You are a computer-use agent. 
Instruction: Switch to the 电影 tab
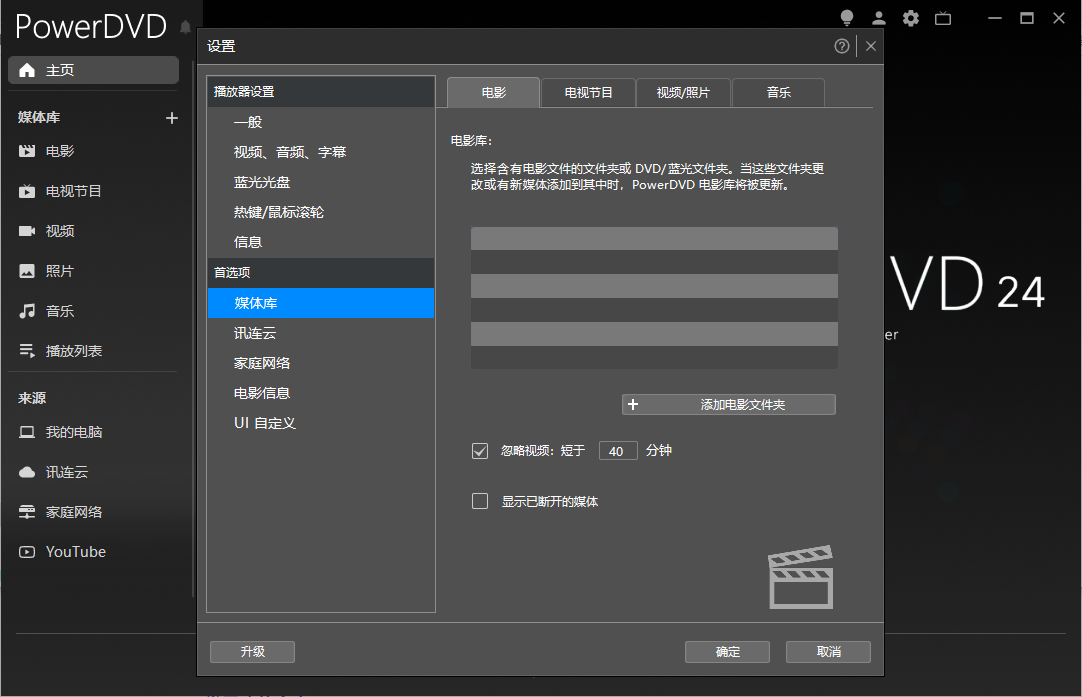[x=493, y=92]
